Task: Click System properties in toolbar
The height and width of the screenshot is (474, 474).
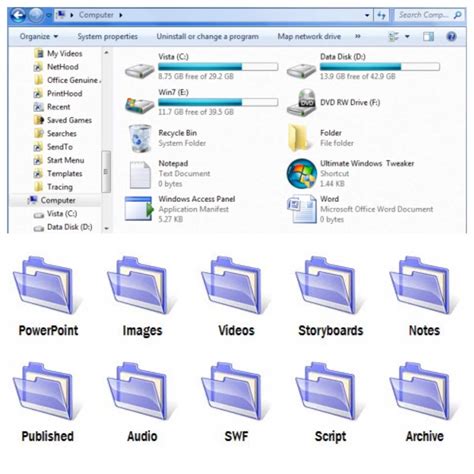Action: [x=107, y=36]
